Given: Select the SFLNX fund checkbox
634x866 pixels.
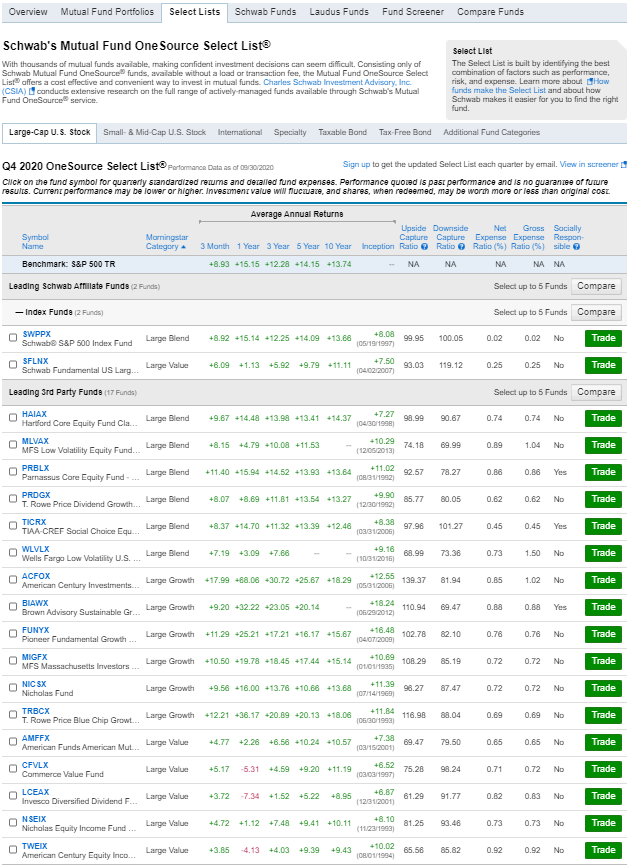Looking at the screenshot, I should click(x=13, y=365).
